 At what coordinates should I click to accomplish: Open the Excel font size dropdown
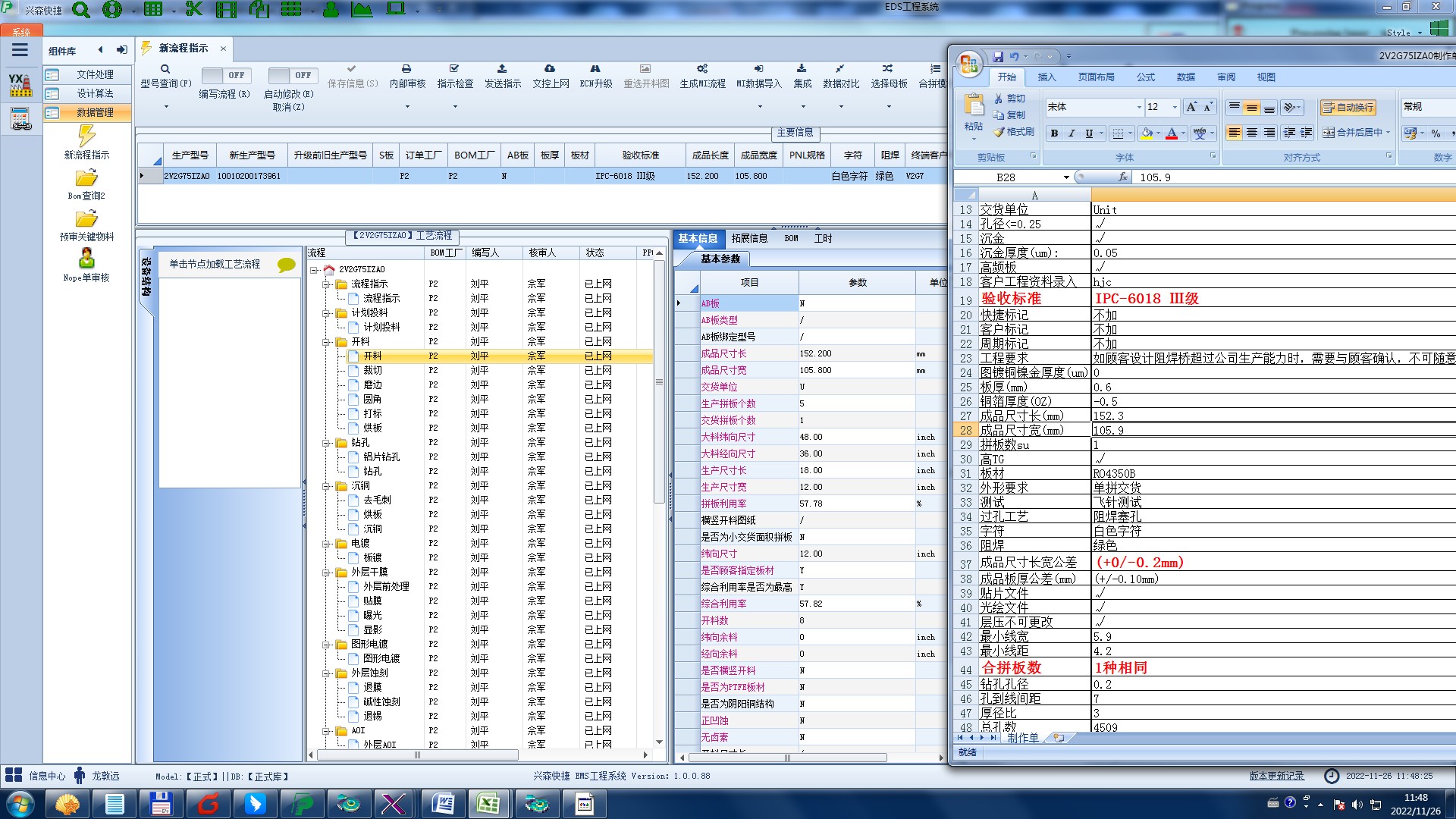pos(1175,108)
